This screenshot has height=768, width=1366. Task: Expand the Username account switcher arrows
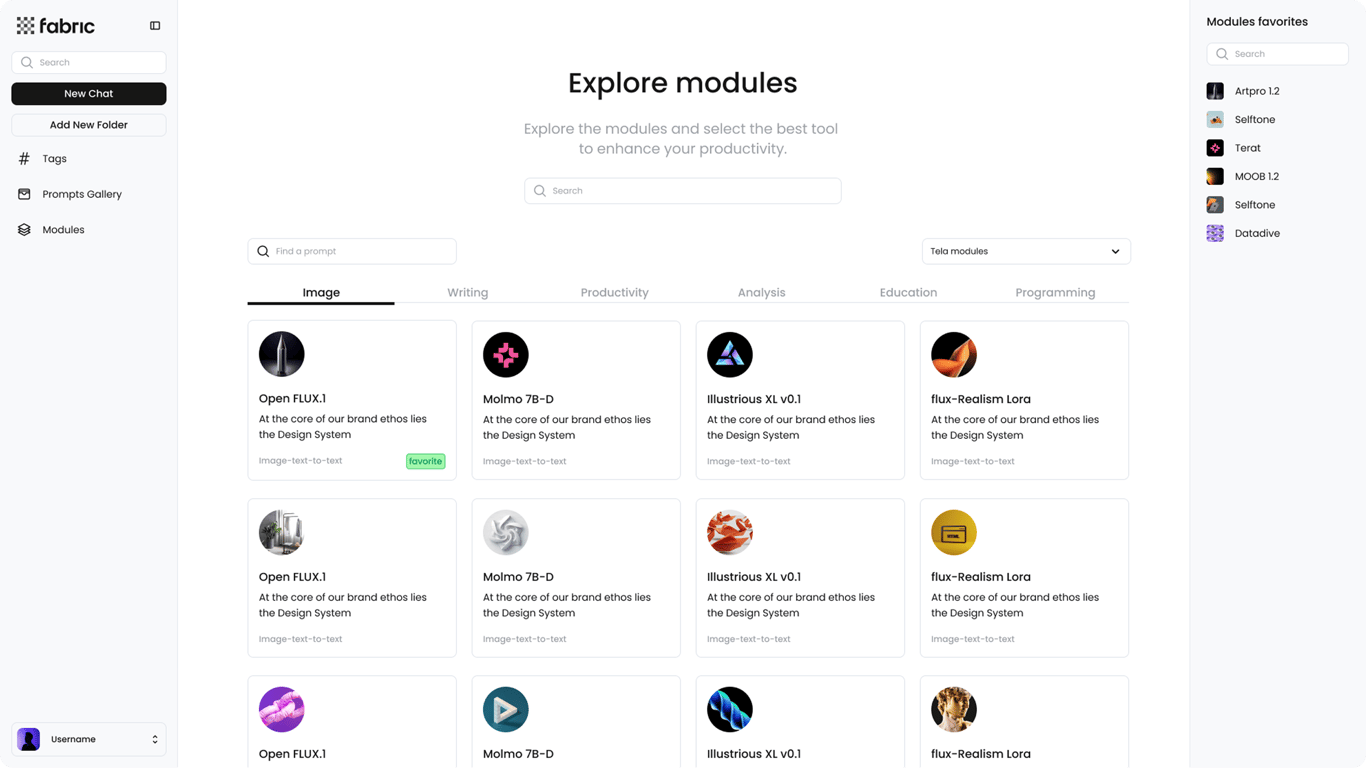coord(155,740)
